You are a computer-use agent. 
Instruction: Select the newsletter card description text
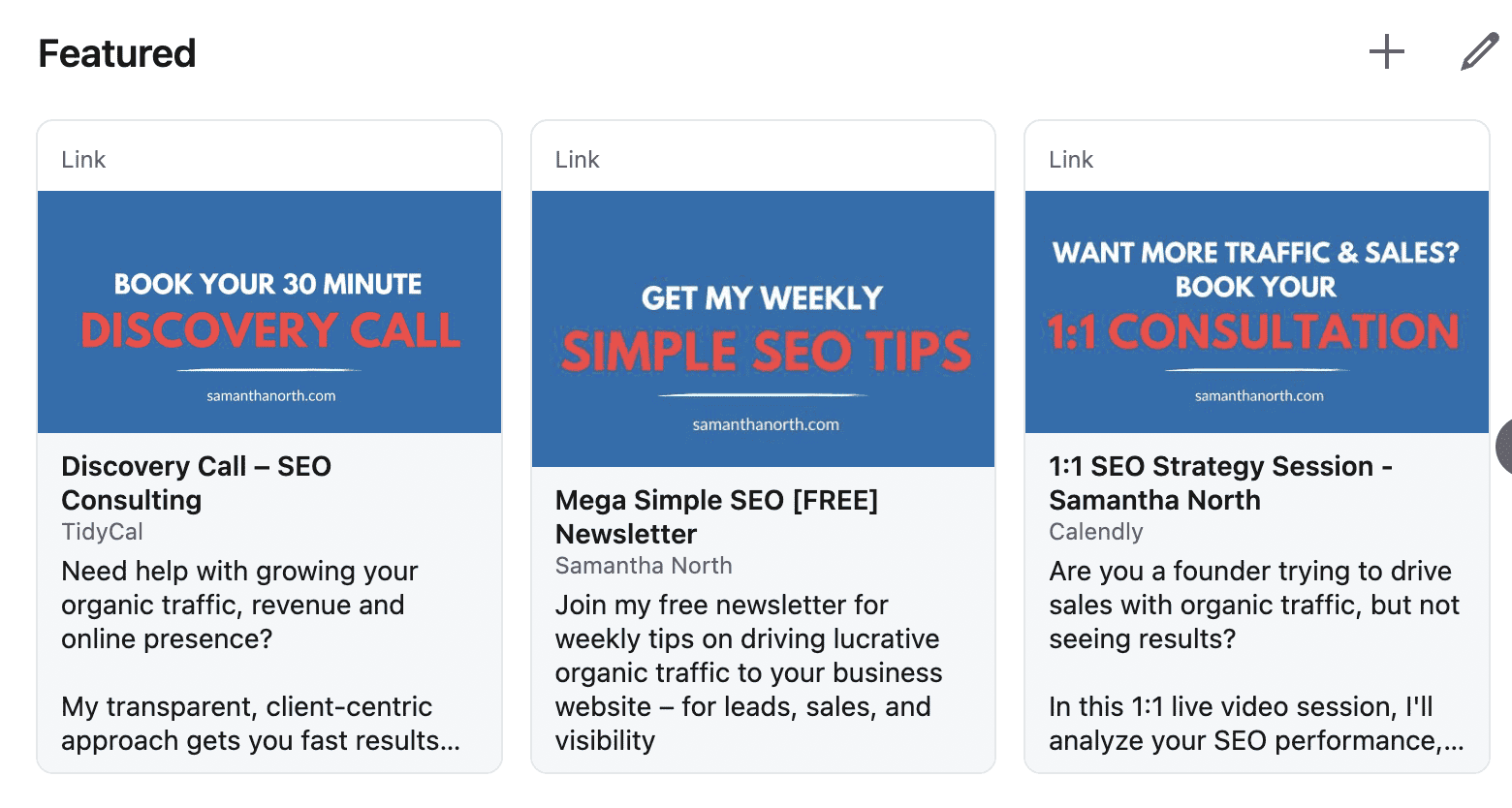click(x=747, y=671)
